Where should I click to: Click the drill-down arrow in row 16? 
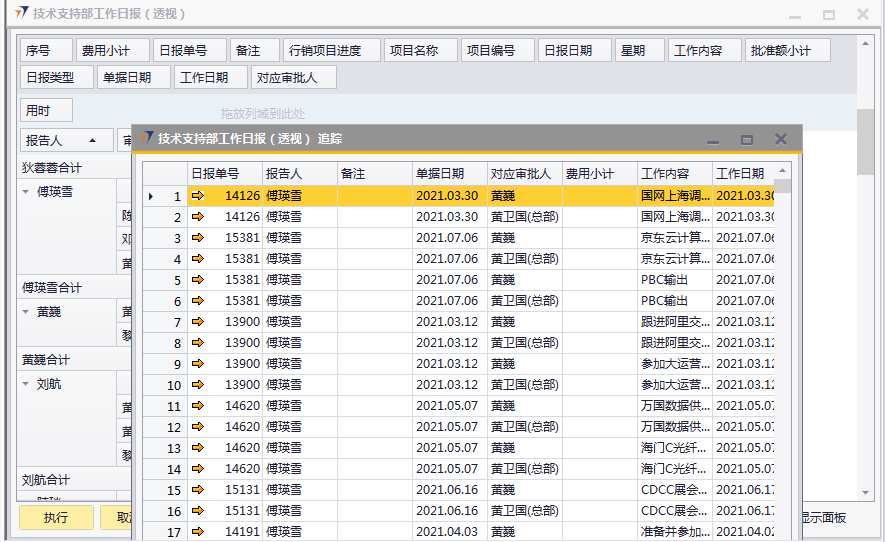[x=197, y=511]
